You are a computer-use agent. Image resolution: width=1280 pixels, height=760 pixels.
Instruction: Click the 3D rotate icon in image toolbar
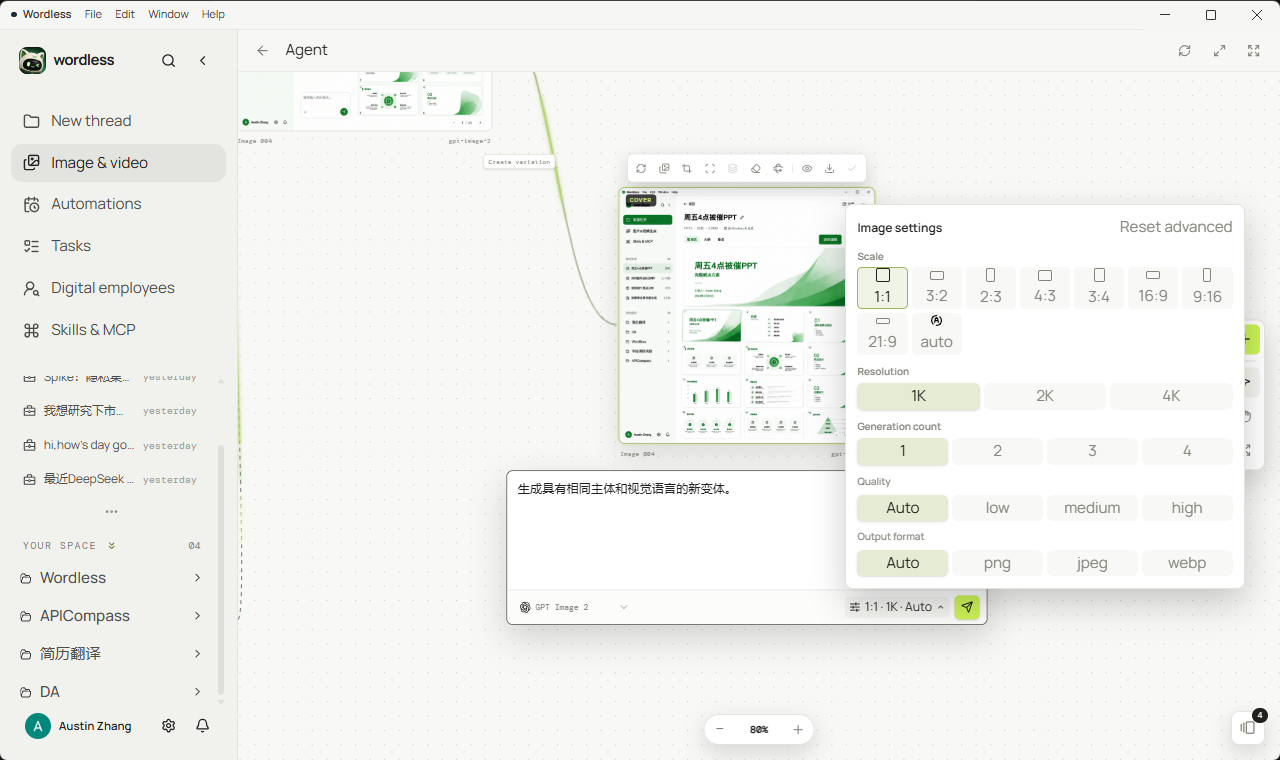click(x=778, y=169)
